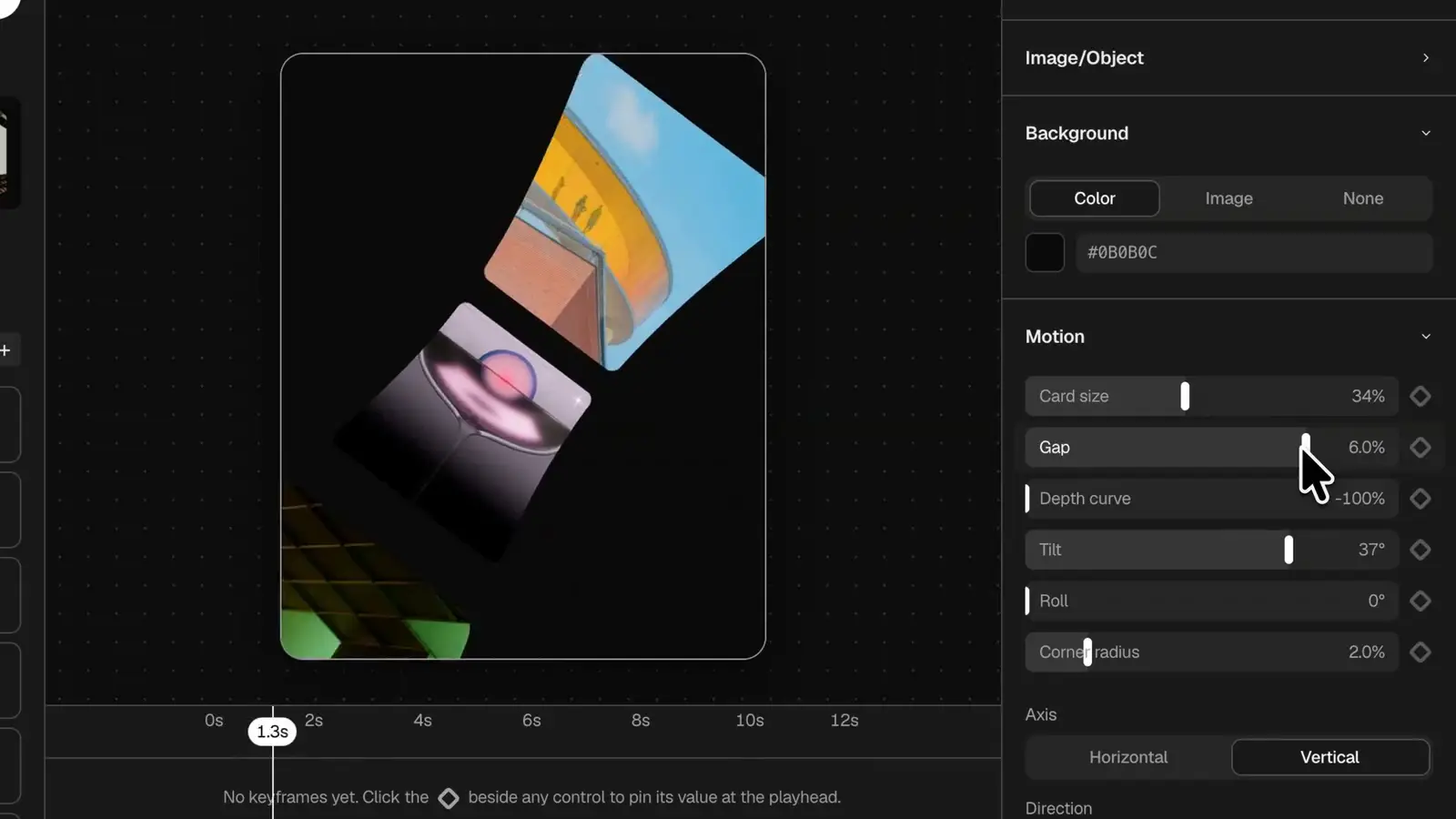Viewport: 1456px width, 819px height.
Task: Click Depth curve keyframe diamond
Action: [1420, 499]
